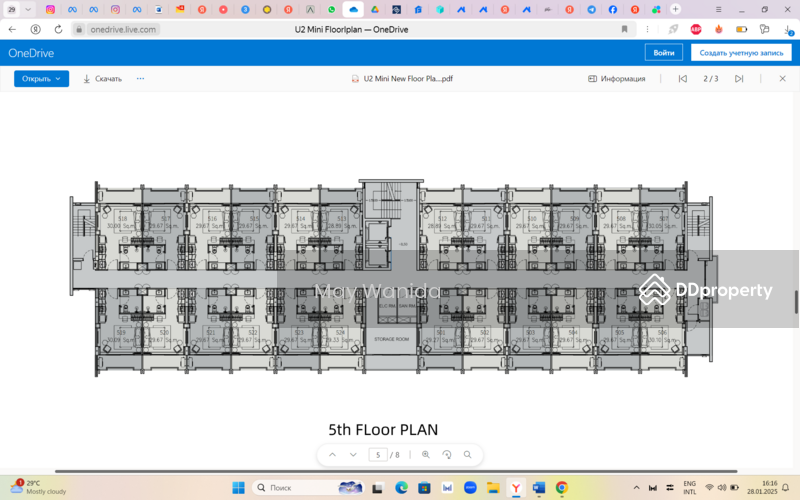Launch Microsoft Edge from the taskbar
This screenshot has width=800, height=500.
[x=401, y=488]
